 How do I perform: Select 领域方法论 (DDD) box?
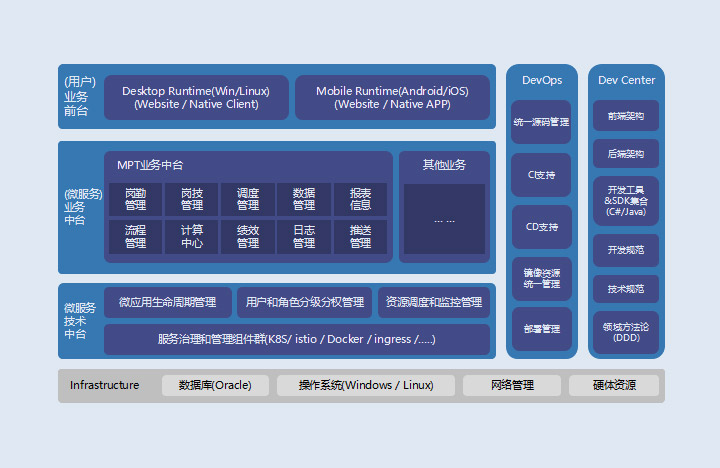(626, 332)
